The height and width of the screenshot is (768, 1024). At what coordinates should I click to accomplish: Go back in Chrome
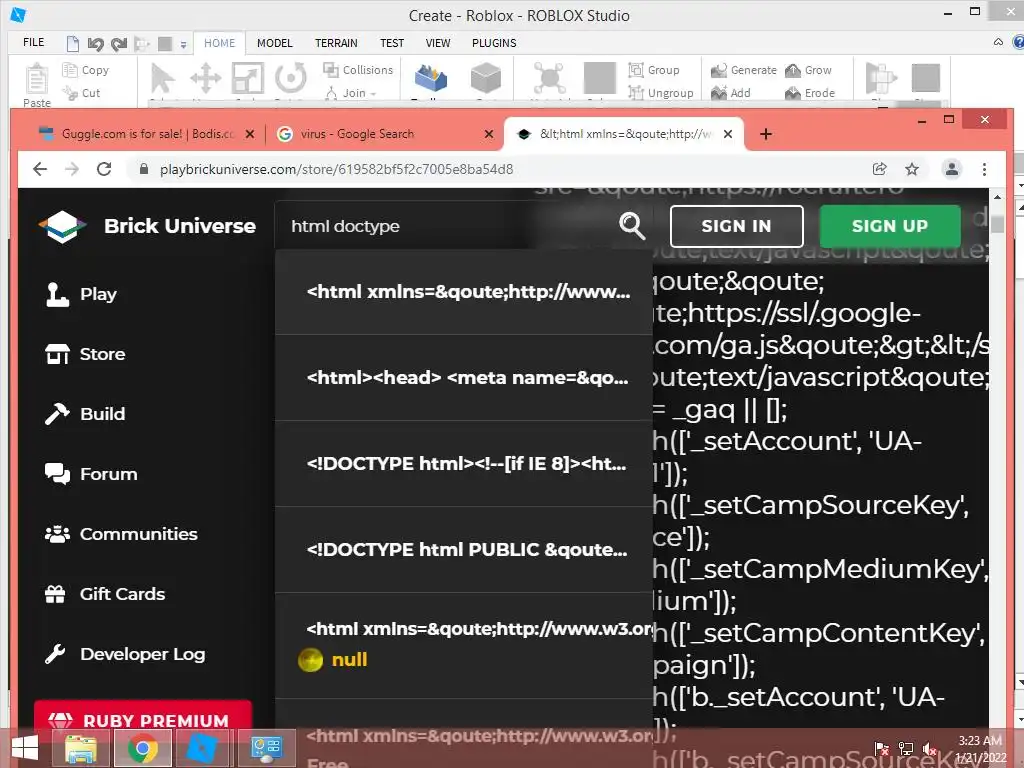[40, 169]
